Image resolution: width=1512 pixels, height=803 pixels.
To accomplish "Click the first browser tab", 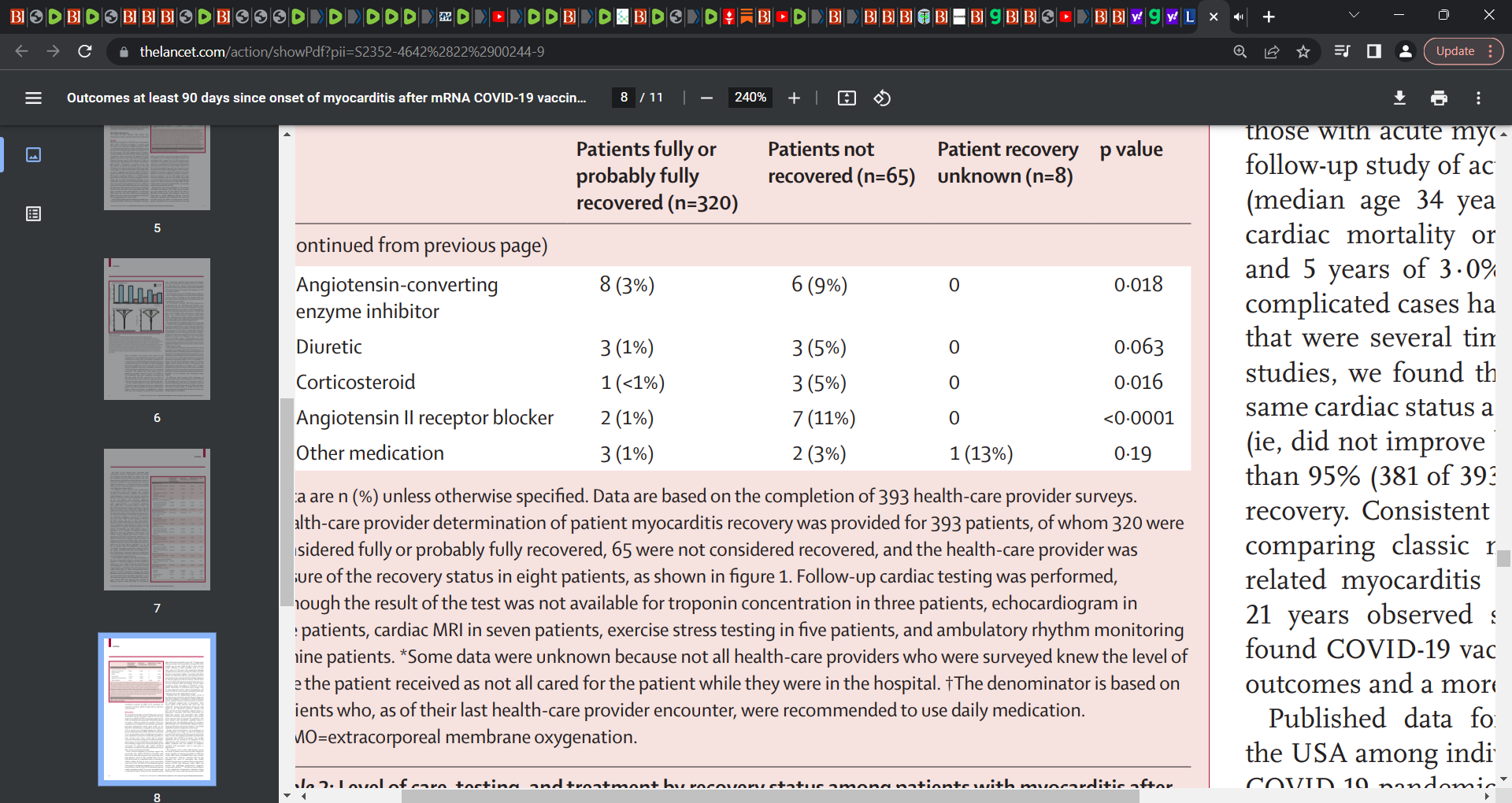I will [17, 17].
